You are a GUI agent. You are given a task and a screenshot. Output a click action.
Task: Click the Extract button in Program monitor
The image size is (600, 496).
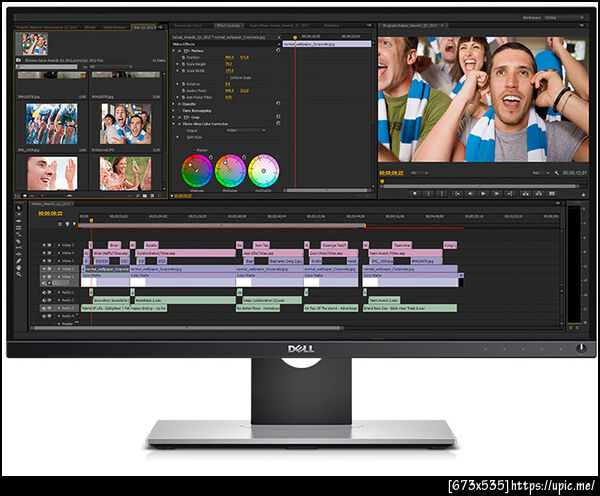[x=539, y=194]
